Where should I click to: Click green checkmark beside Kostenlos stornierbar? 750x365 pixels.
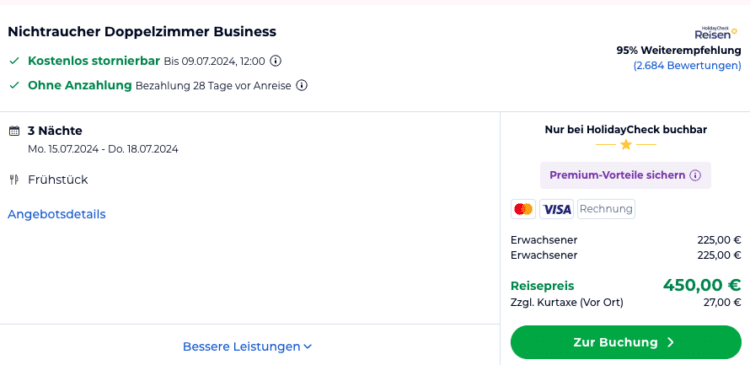pos(14,61)
